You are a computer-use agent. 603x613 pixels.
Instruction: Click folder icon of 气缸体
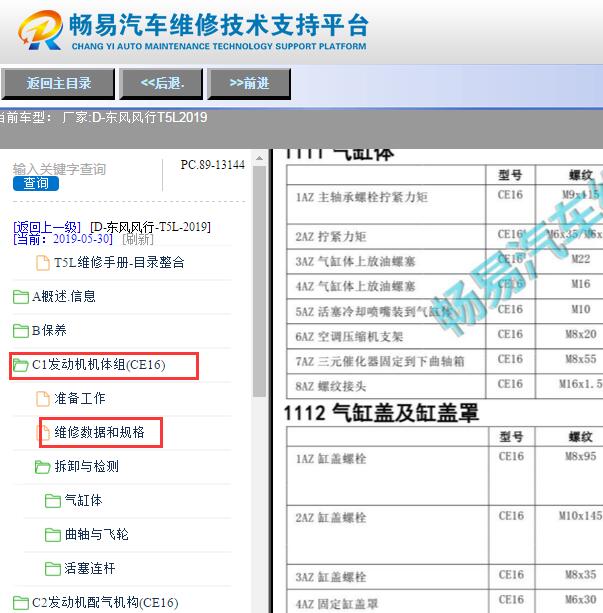click(x=53, y=501)
